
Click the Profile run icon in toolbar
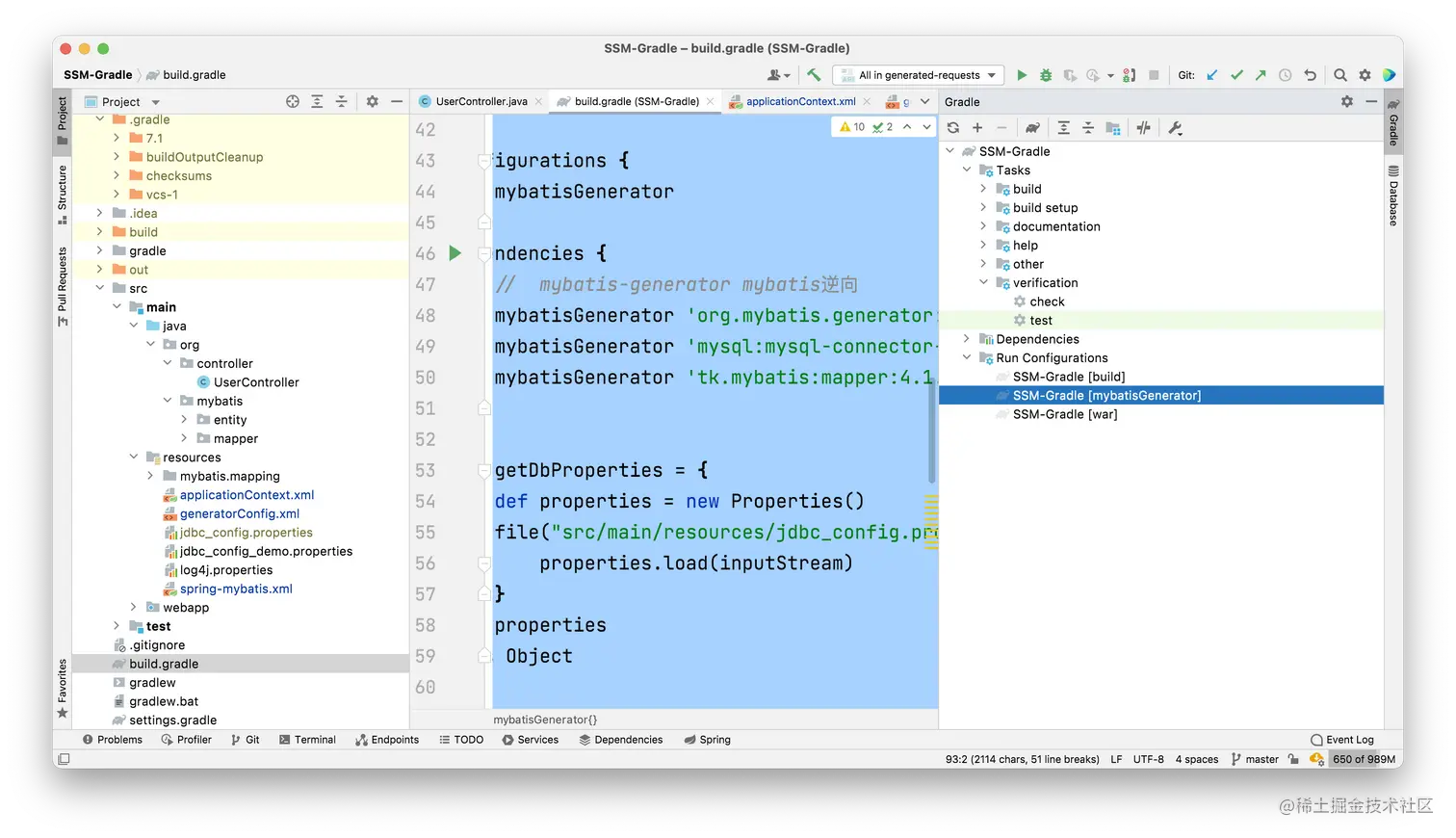pos(1093,75)
